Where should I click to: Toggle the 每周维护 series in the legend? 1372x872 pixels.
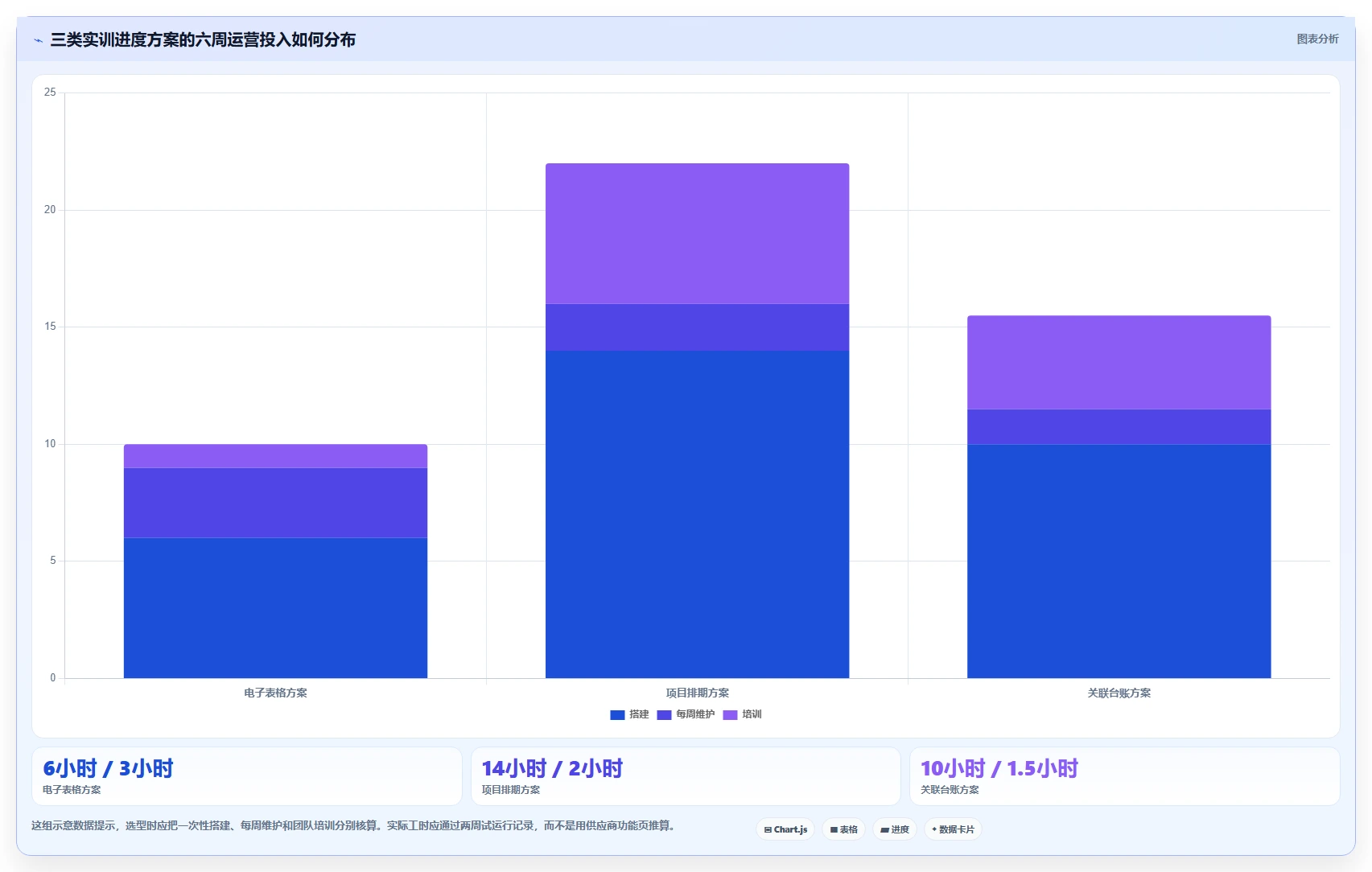tap(686, 714)
